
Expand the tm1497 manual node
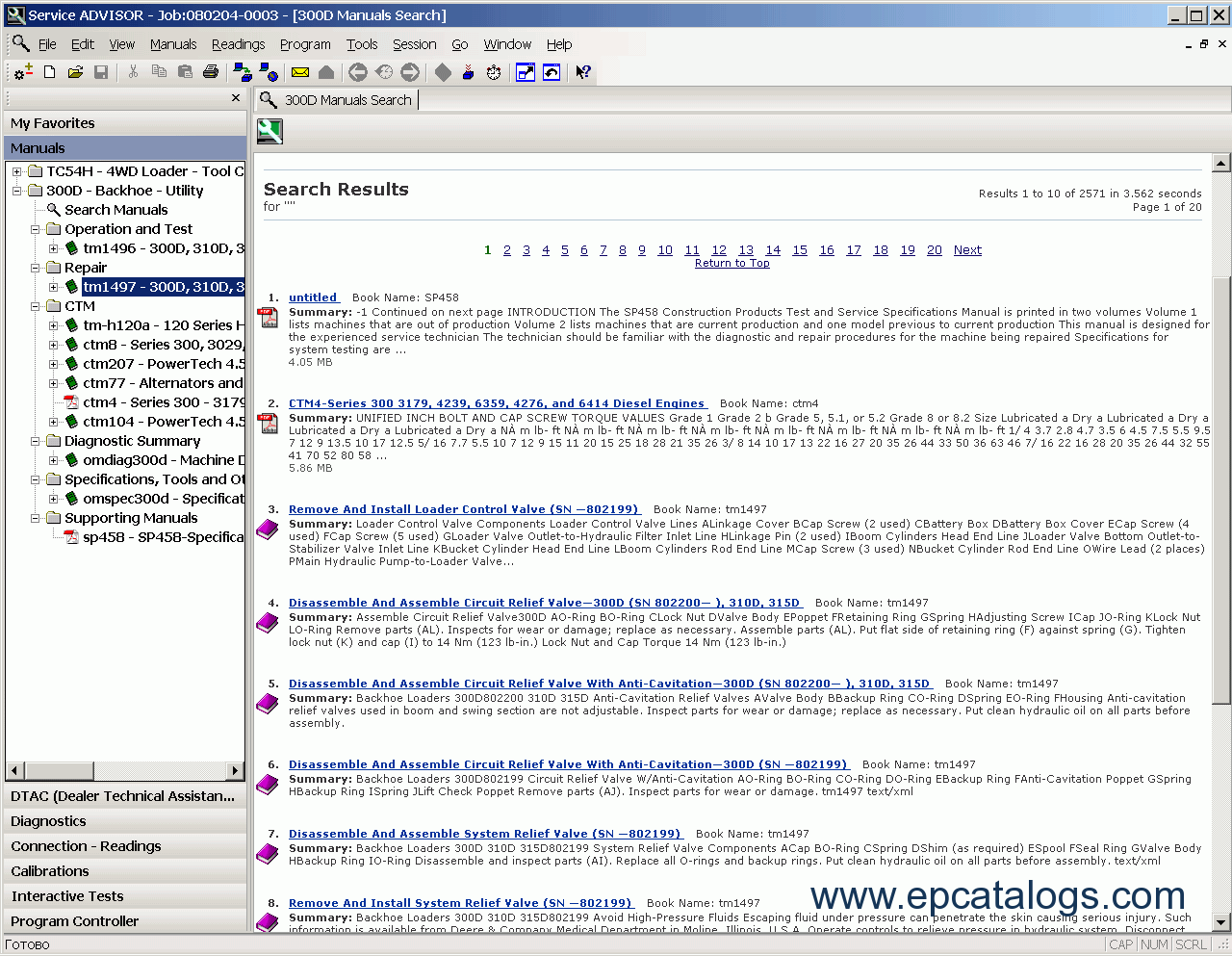[x=54, y=287]
